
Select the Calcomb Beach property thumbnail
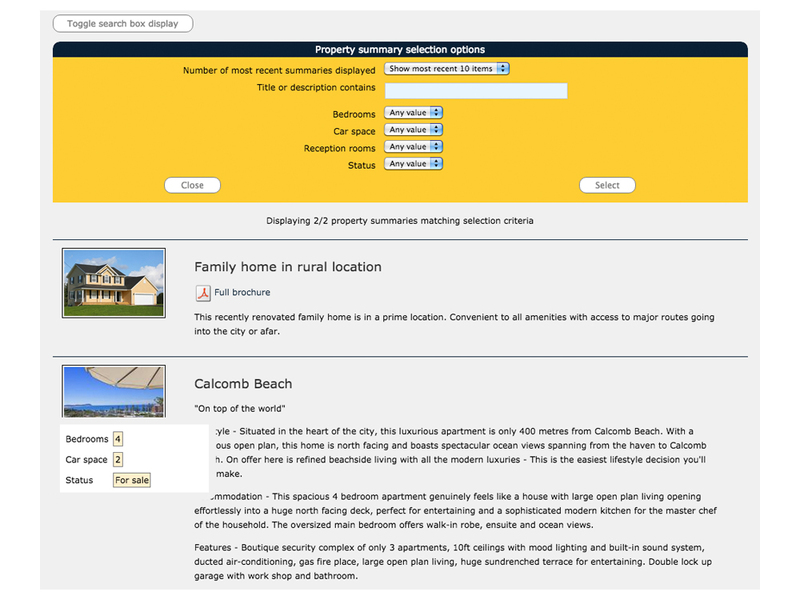(x=113, y=392)
